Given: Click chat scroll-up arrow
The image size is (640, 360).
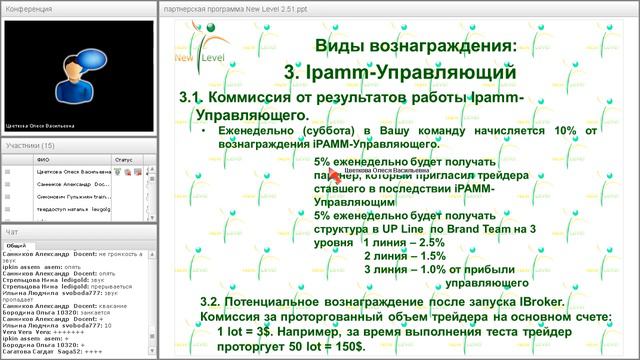Looking at the screenshot, I should (x=152, y=254).
